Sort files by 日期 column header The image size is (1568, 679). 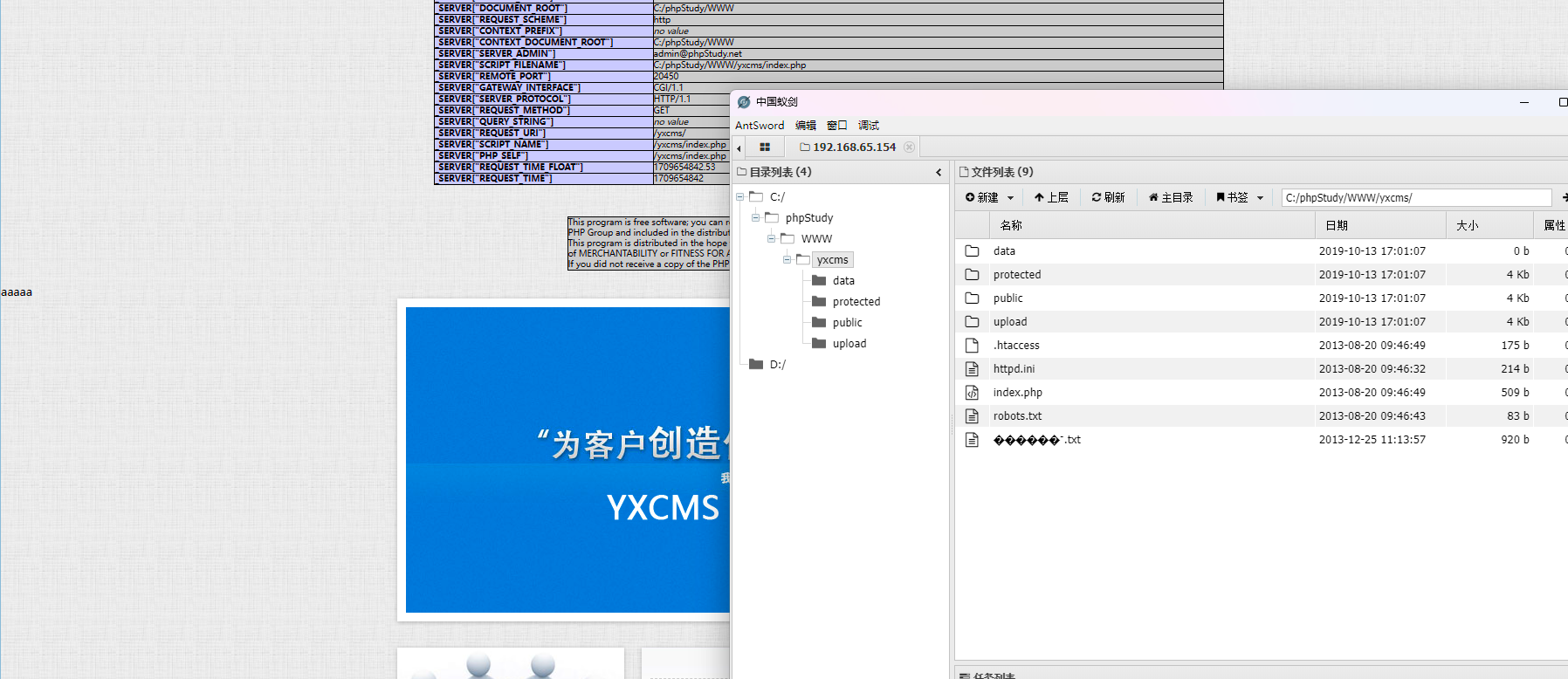tap(1336, 225)
